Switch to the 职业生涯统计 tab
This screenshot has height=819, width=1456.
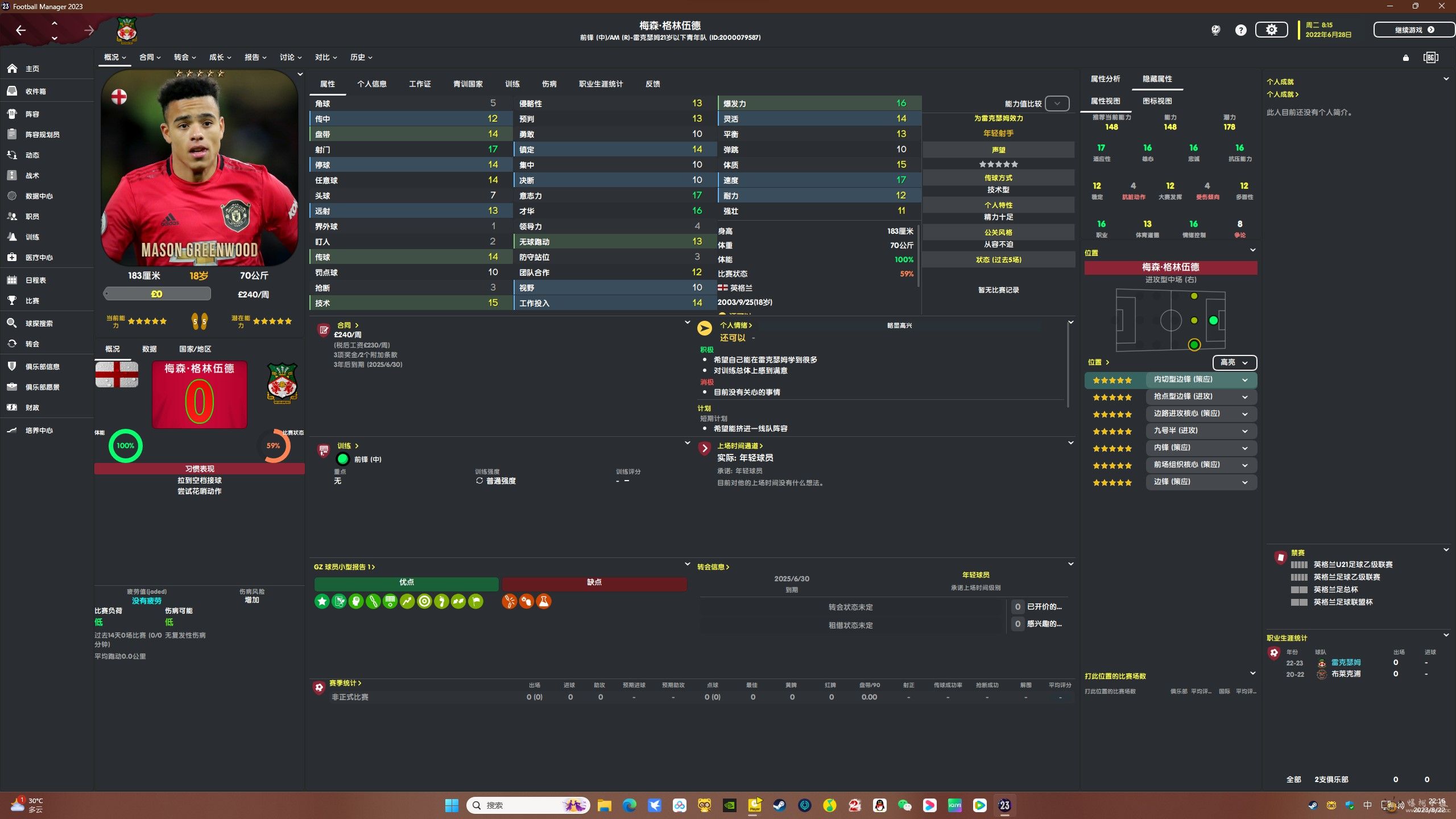coord(601,84)
